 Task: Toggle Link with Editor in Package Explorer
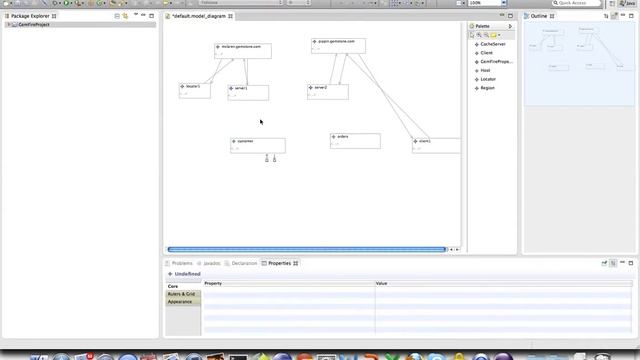click(x=125, y=16)
